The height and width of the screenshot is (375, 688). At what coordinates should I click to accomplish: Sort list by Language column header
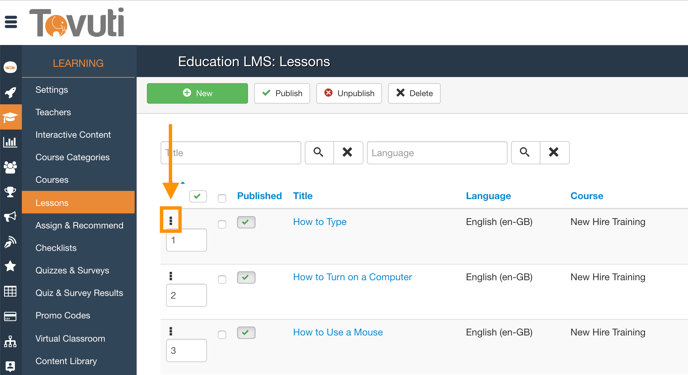488,196
